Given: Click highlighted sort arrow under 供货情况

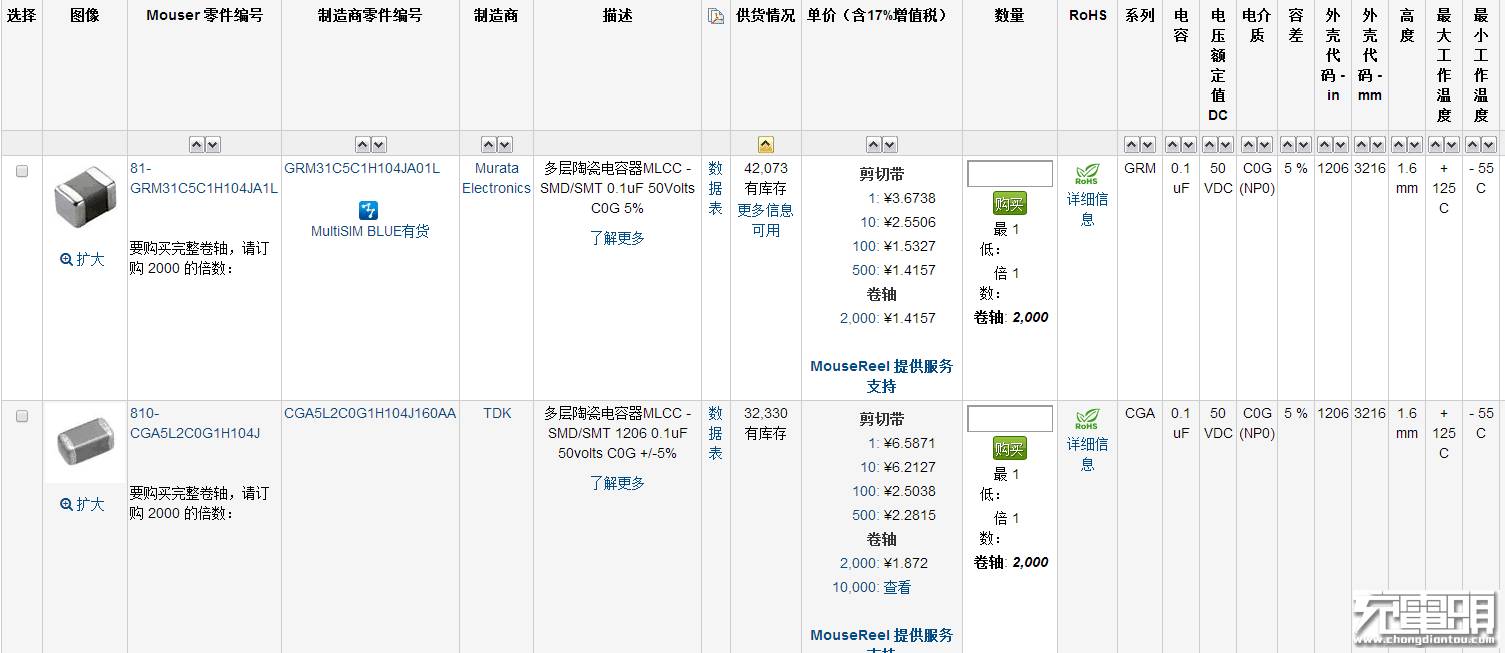Looking at the screenshot, I should 766,145.
